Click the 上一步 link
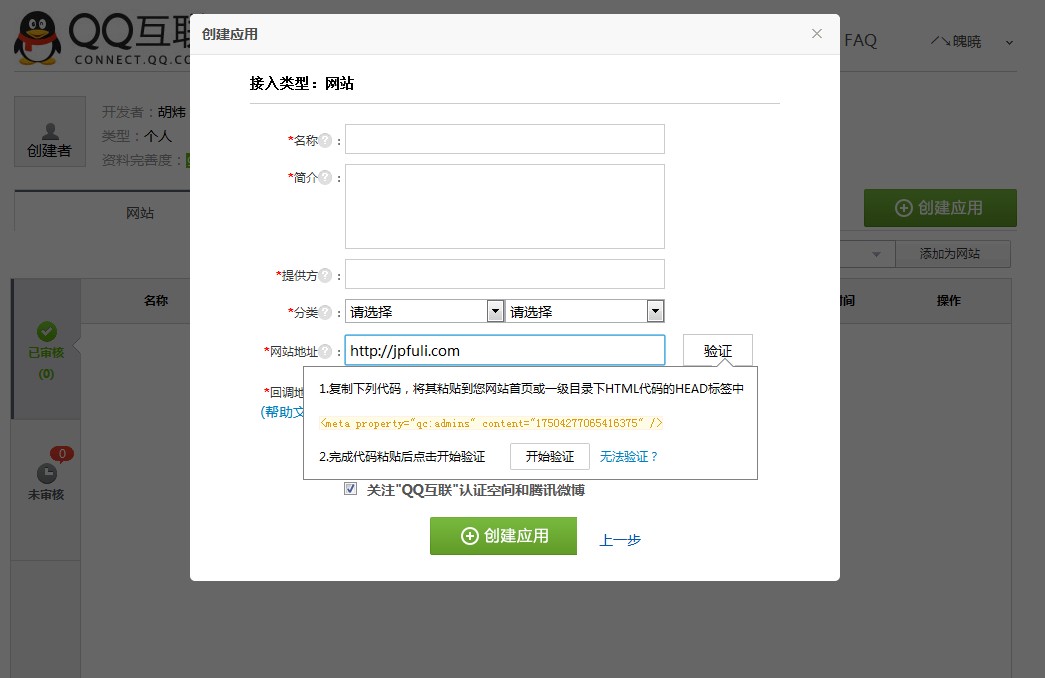This screenshot has height=678, width=1045. coord(620,539)
